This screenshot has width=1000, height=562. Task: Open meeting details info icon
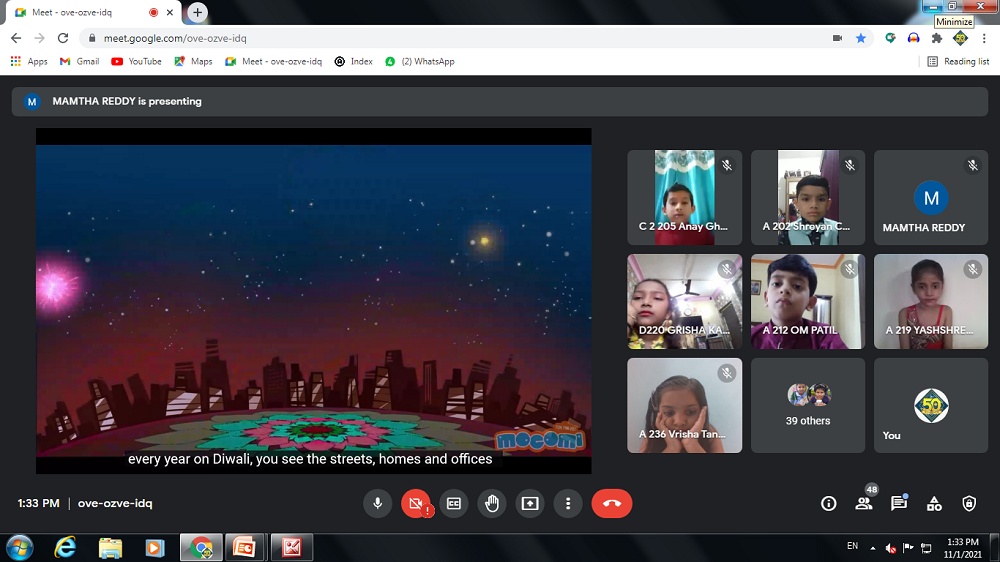[x=828, y=504]
